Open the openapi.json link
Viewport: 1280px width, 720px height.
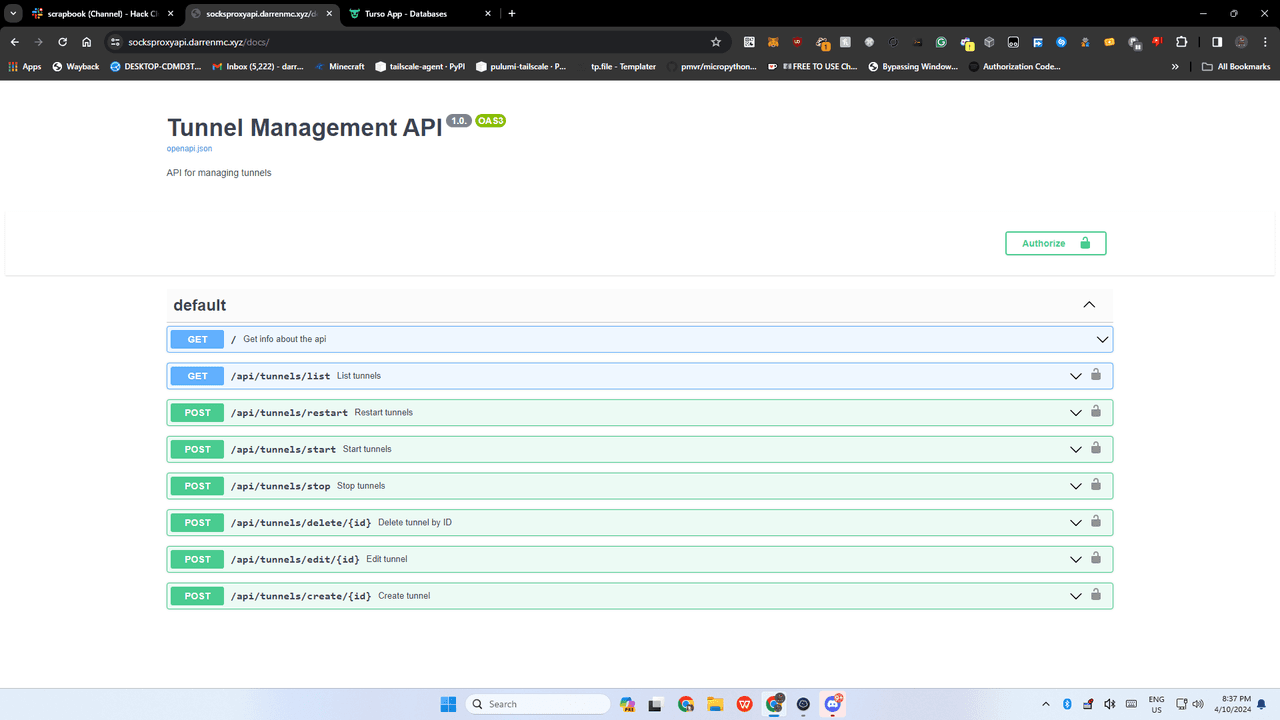pos(189,148)
